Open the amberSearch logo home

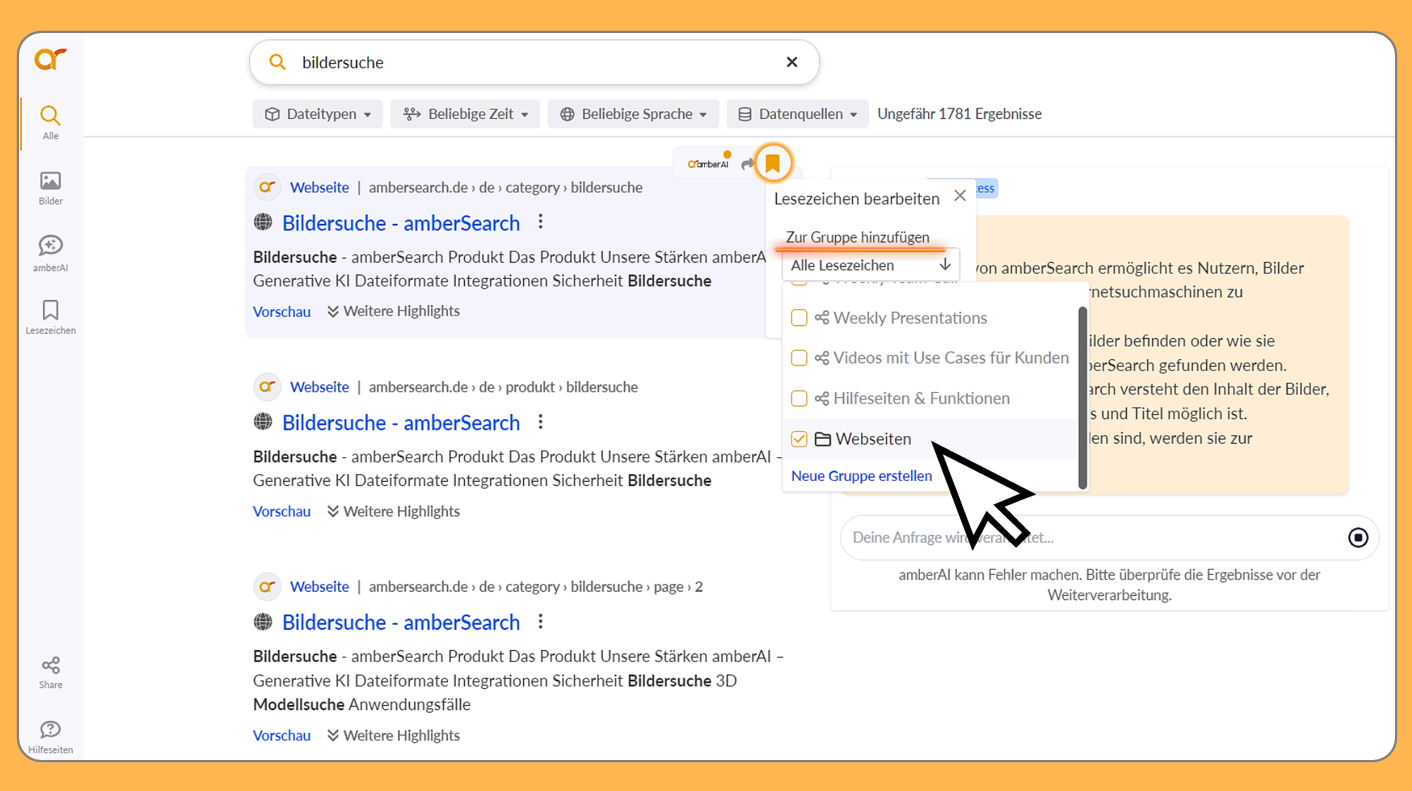[x=50, y=59]
